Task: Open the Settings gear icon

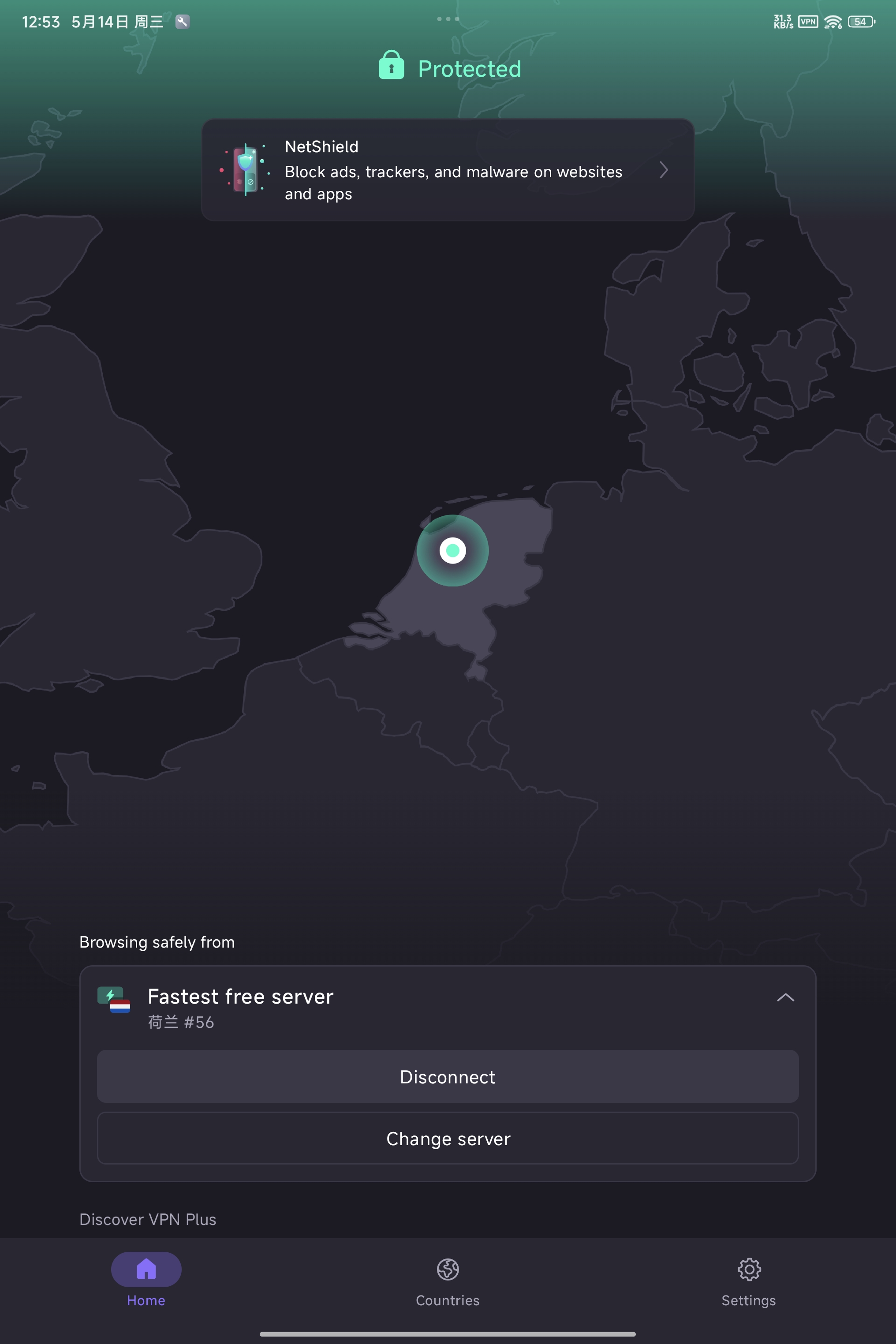Action: click(x=749, y=1269)
